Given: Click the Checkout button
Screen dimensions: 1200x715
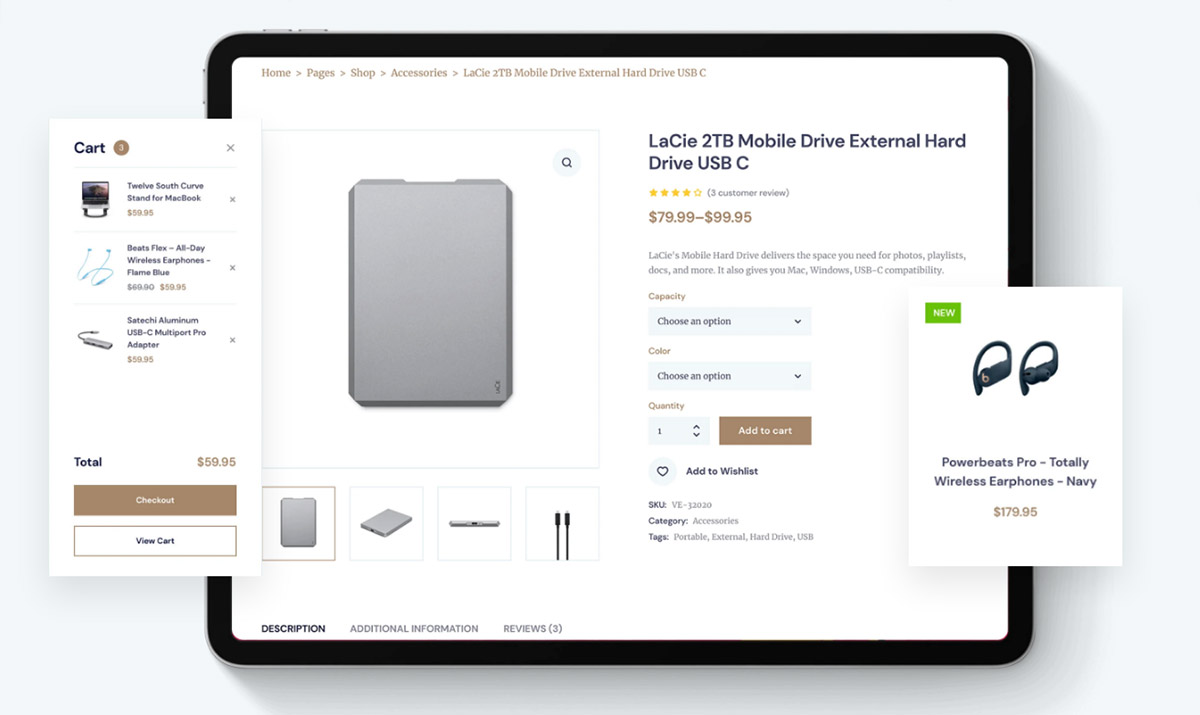Looking at the screenshot, I should (x=155, y=500).
